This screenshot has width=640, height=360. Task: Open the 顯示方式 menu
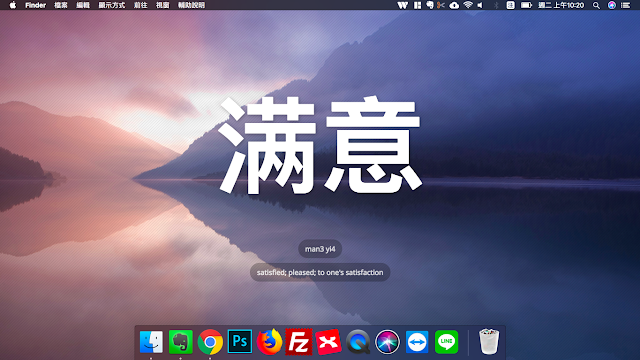(111, 5)
